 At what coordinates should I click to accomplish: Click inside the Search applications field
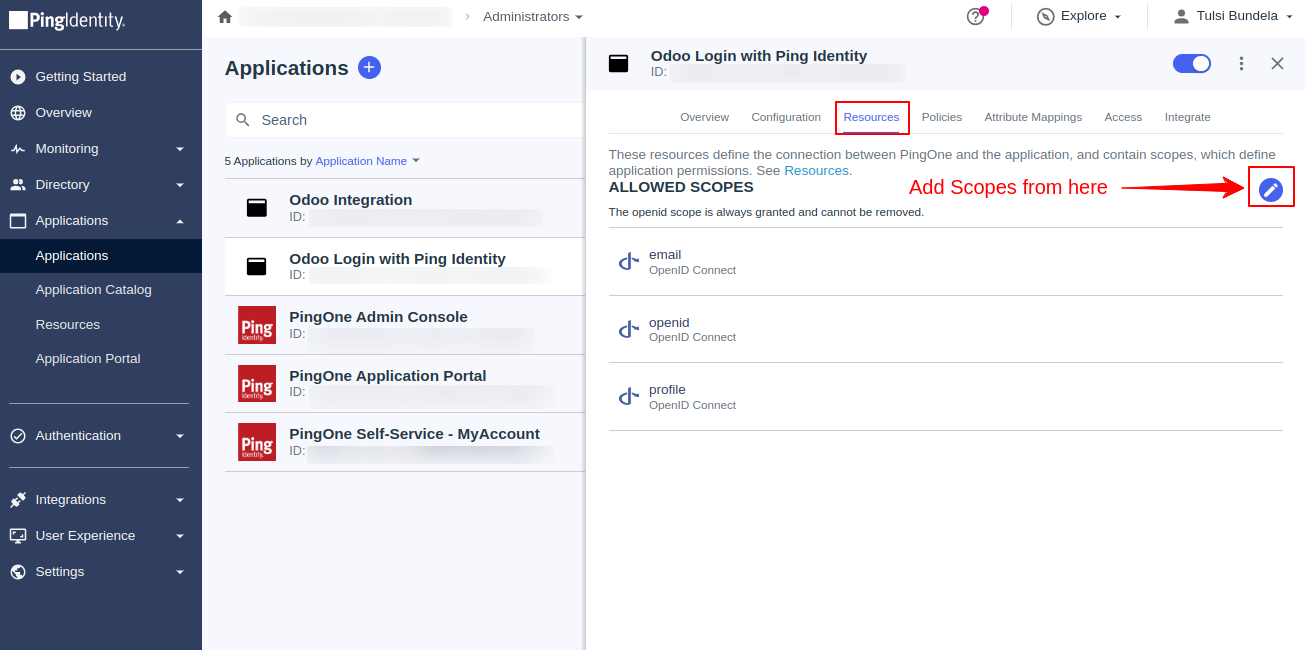tap(404, 120)
